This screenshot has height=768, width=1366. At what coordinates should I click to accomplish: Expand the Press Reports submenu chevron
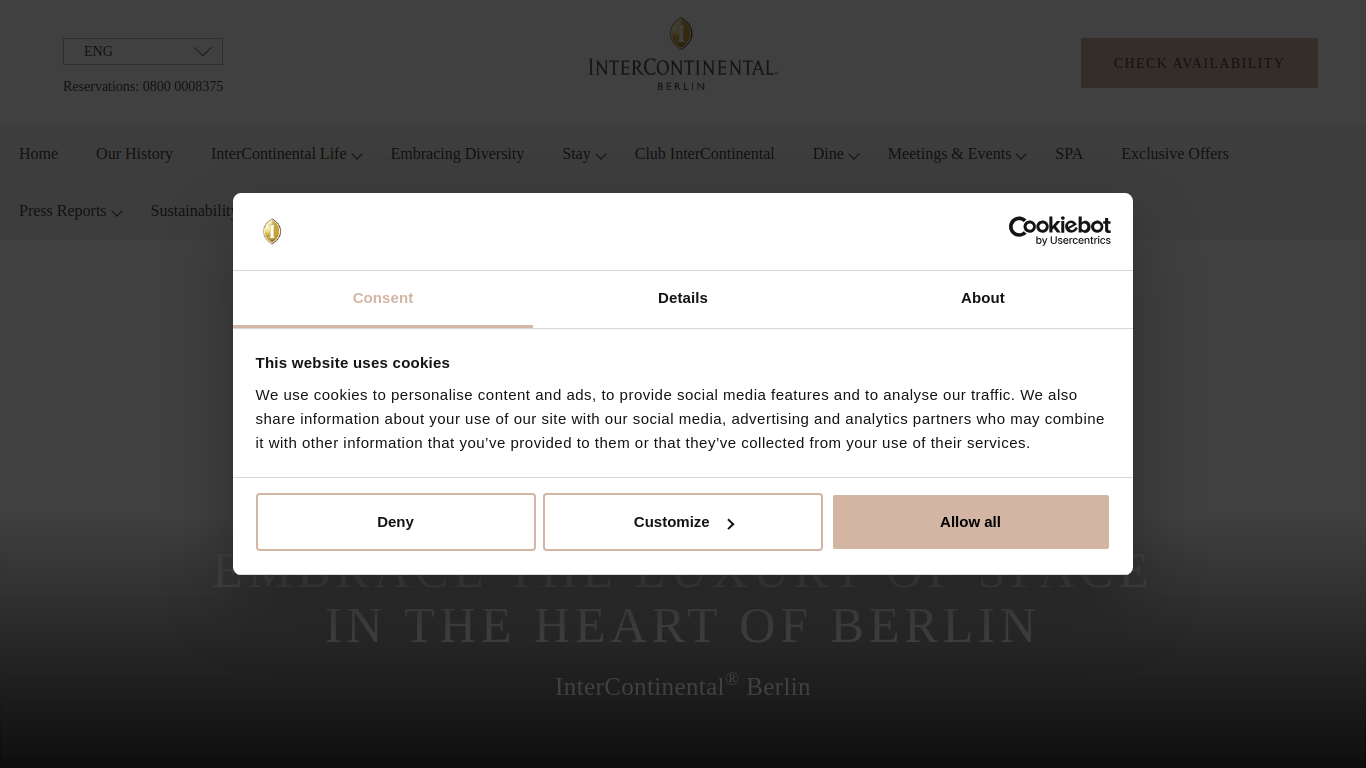(116, 213)
